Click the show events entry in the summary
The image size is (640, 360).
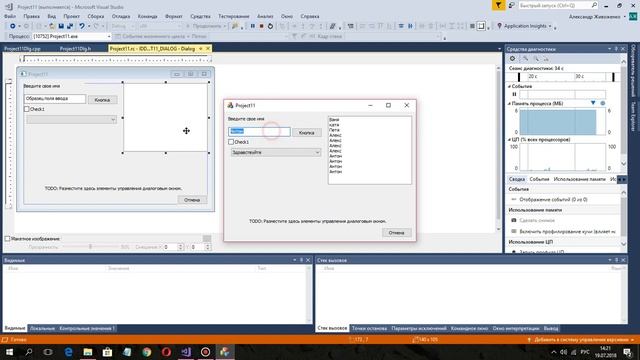pyautogui.click(x=553, y=200)
